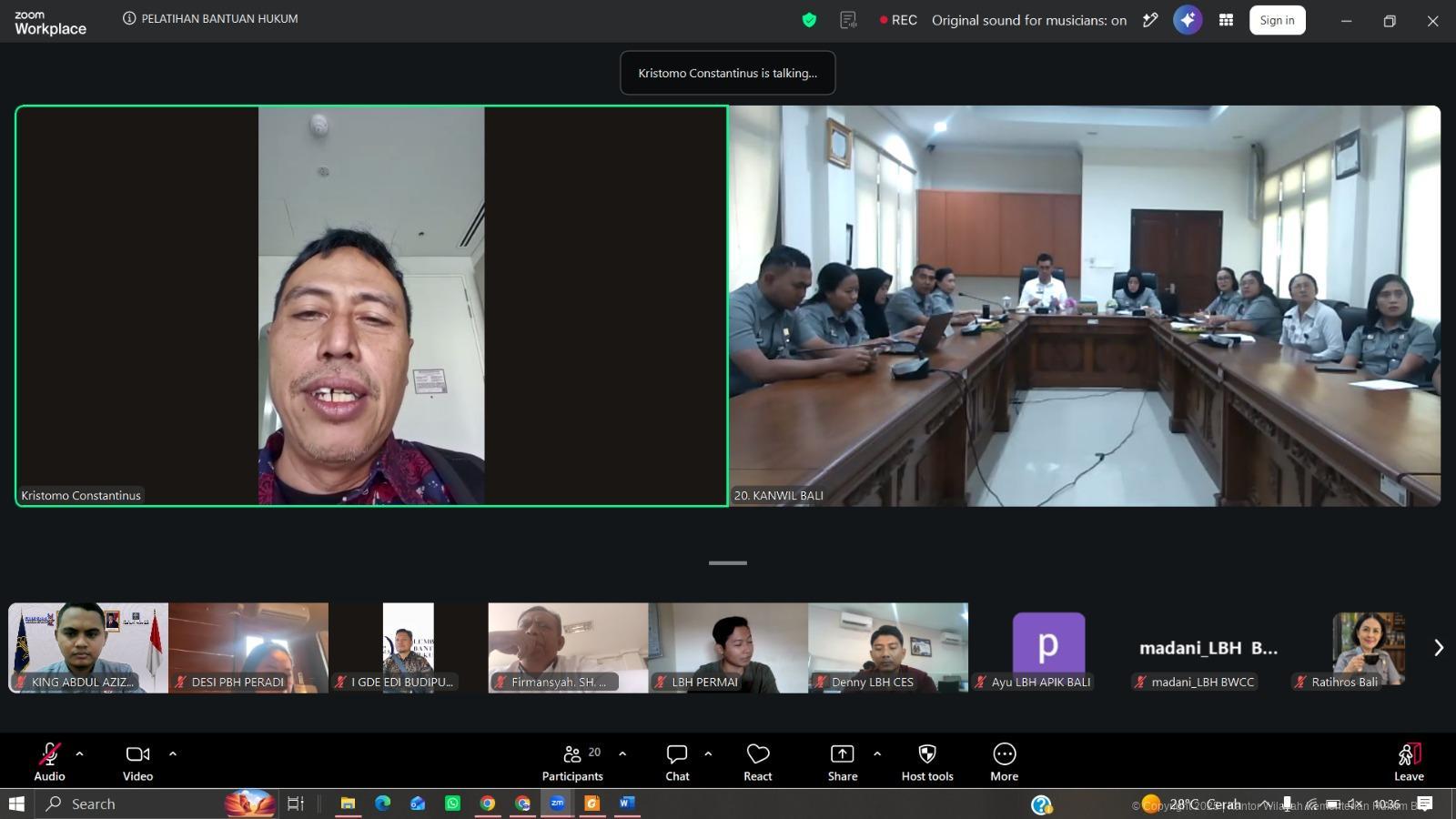The height and width of the screenshot is (819, 1456).
Task: Open the AI Companion sparkle icon
Action: pos(1188,20)
